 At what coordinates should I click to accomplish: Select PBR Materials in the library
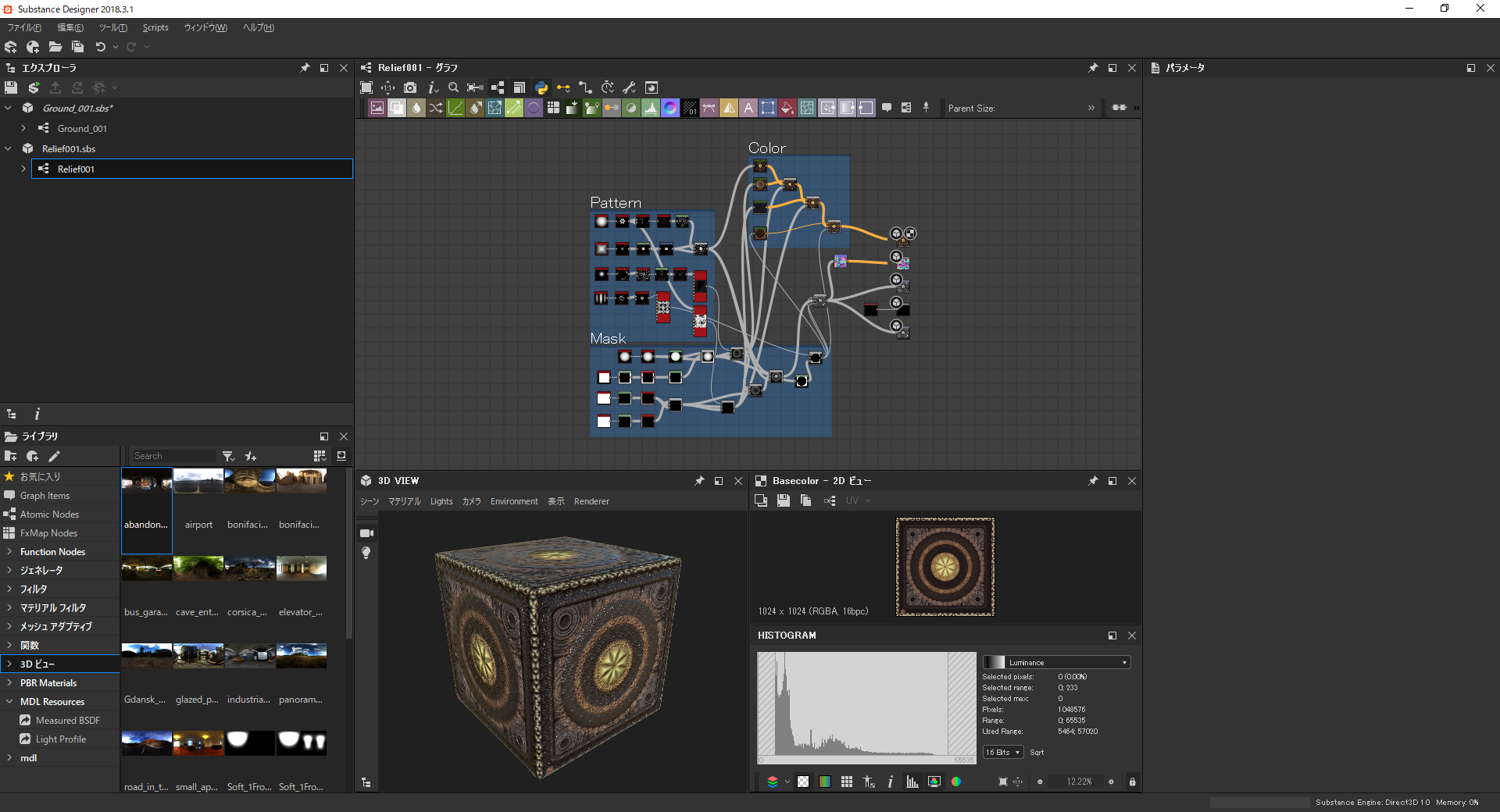point(48,682)
